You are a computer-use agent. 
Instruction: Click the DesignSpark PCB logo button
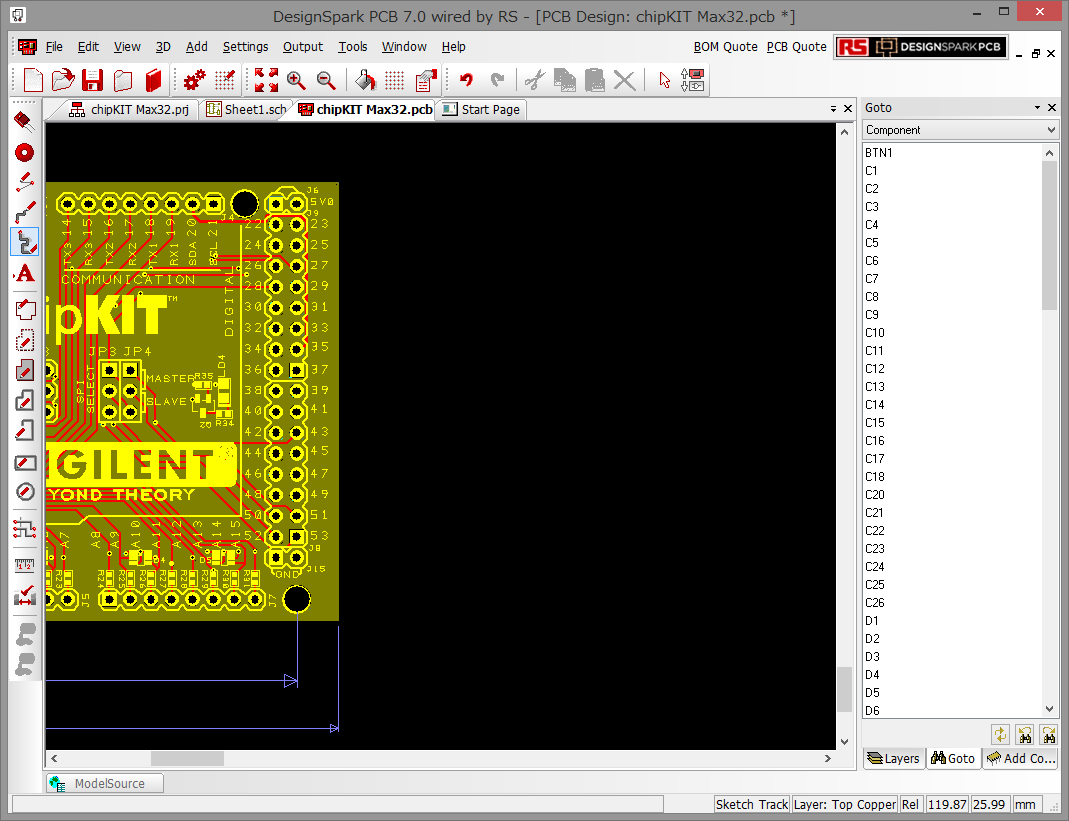[x=920, y=46]
